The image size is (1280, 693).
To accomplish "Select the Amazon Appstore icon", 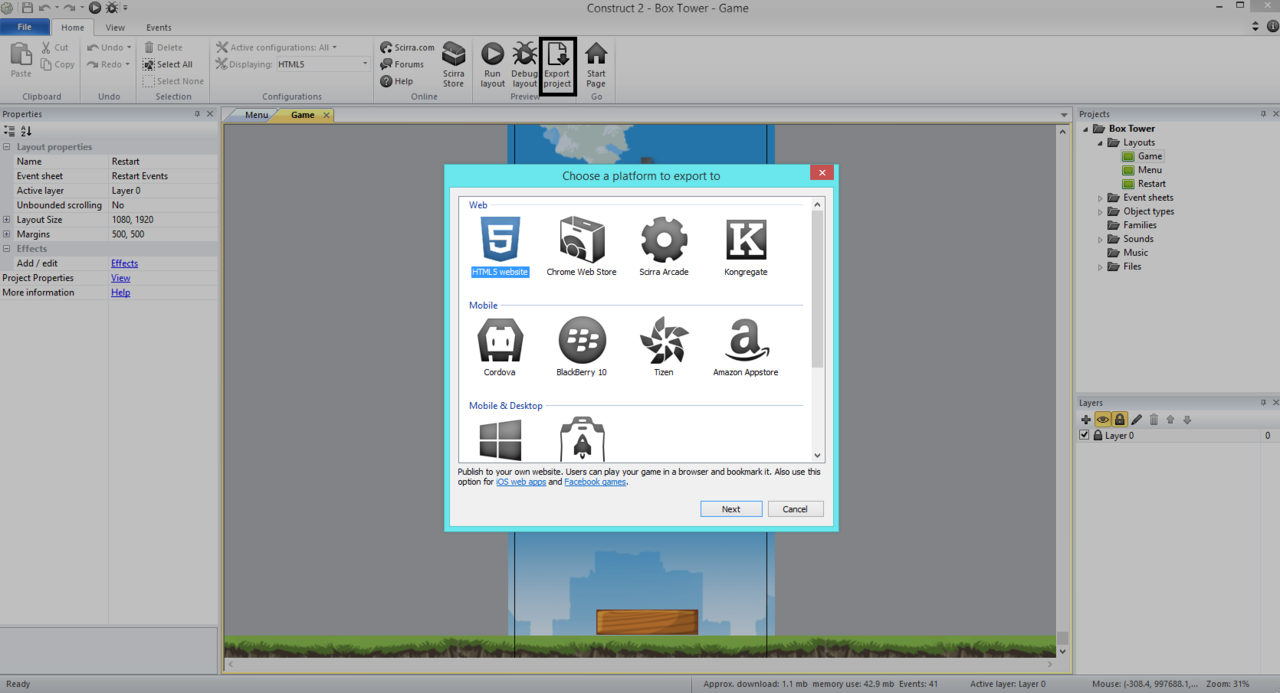I will click(x=746, y=341).
